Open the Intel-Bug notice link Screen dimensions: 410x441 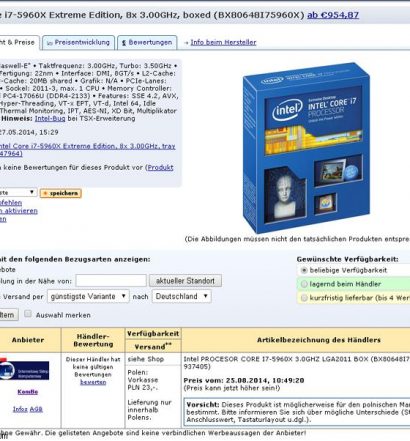click(50, 118)
